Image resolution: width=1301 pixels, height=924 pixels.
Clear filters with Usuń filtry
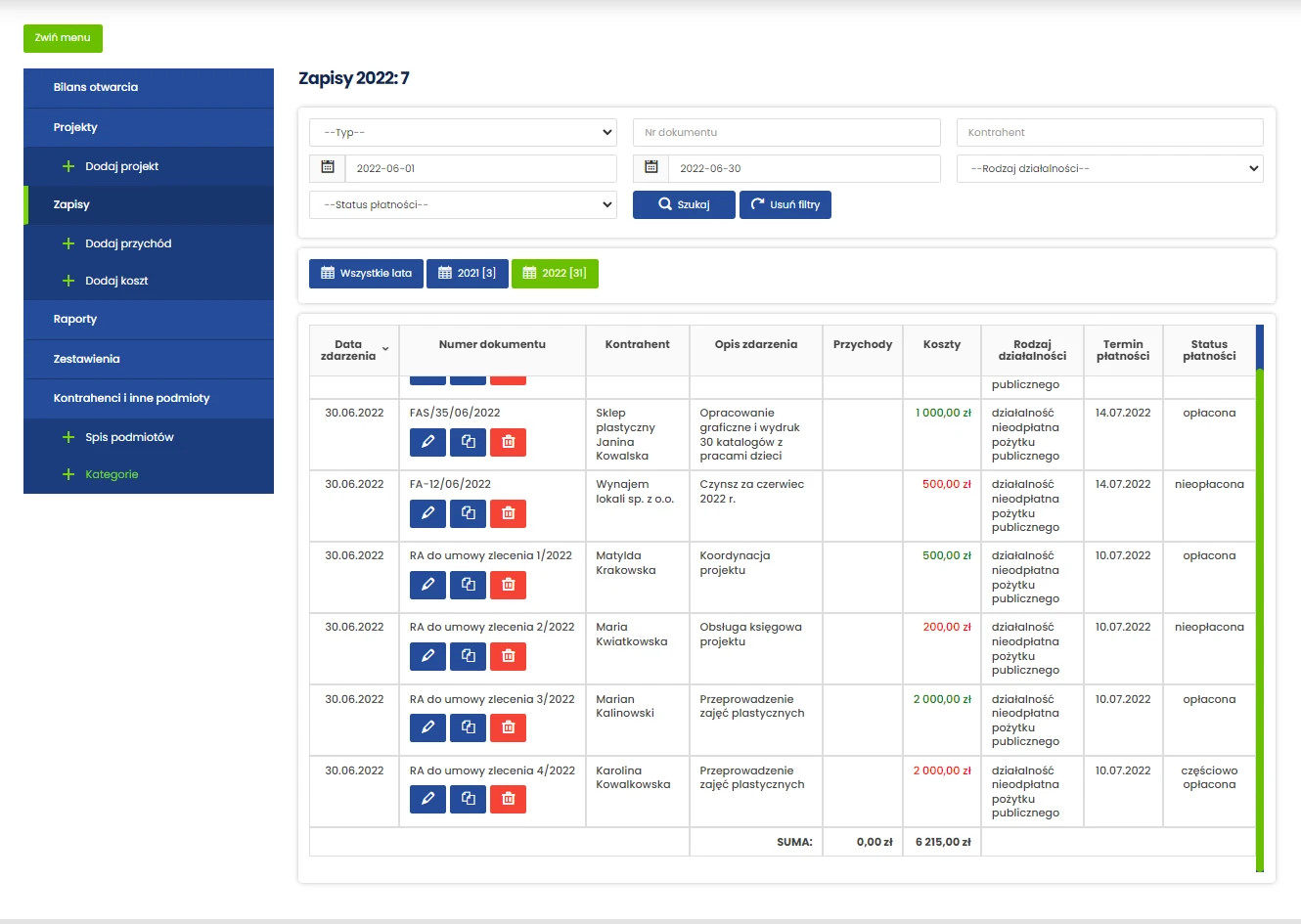click(785, 204)
